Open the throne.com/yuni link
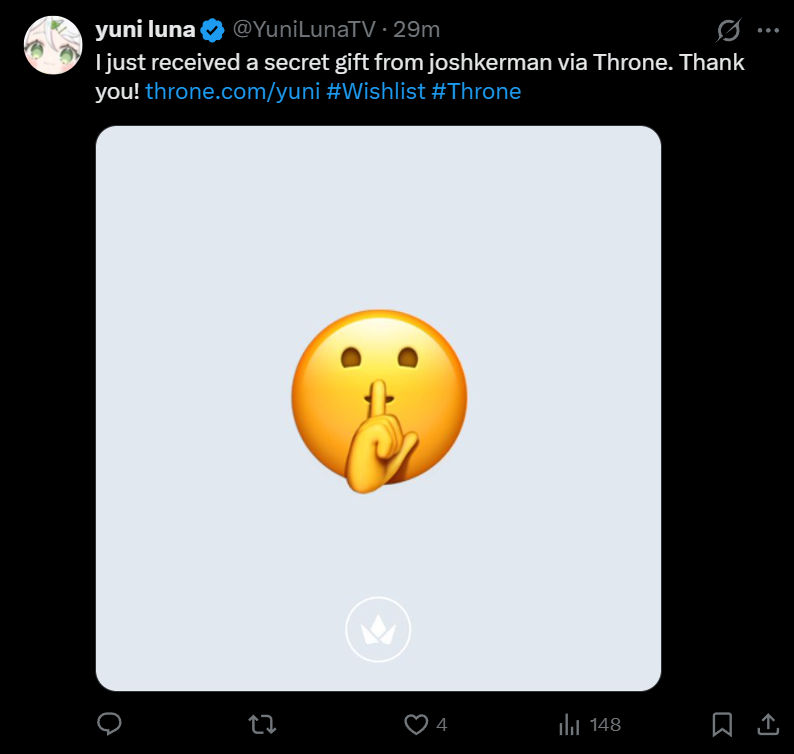Image resolution: width=794 pixels, height=754 pixels. (232, 91)
